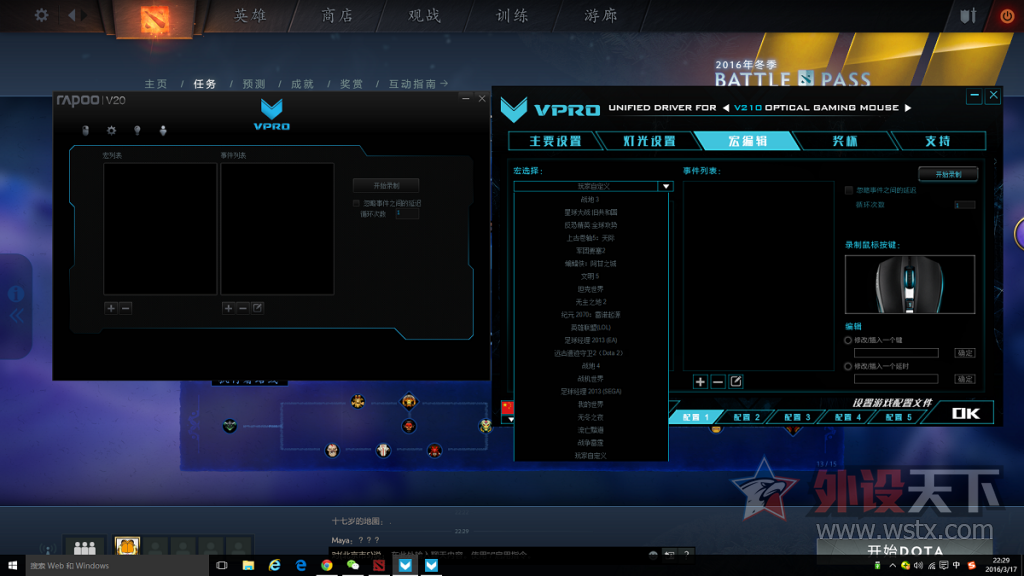Open 支持 tab in VPRO
This screenshot has width=1024, height=576.
pos(938,141)
